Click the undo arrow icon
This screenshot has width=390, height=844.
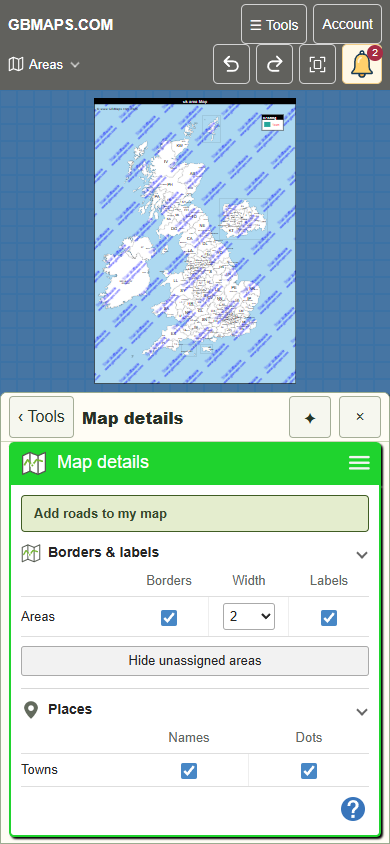(231, 65)
